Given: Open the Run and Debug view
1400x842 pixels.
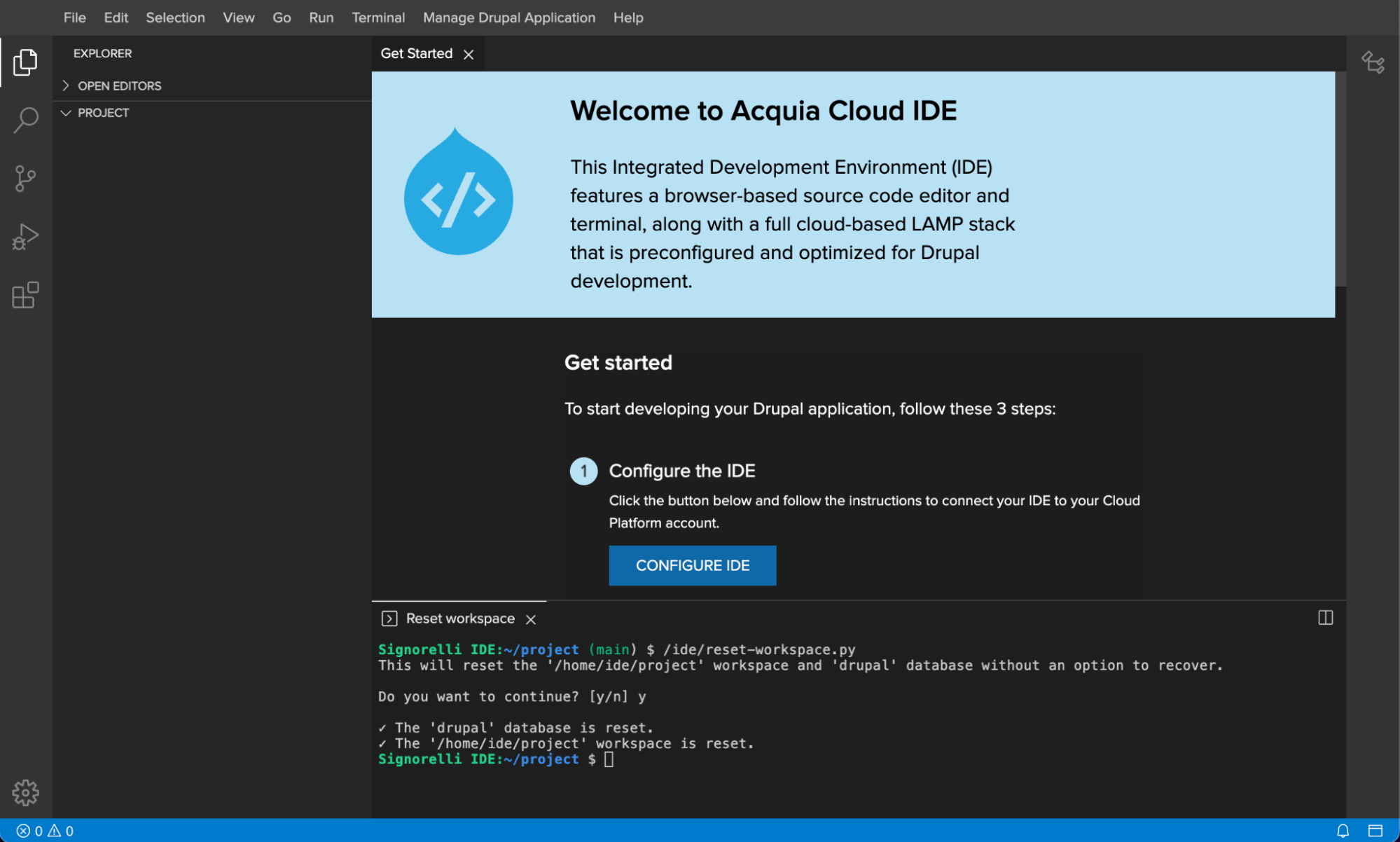Looking at the screenshot, I should [25, 237].
